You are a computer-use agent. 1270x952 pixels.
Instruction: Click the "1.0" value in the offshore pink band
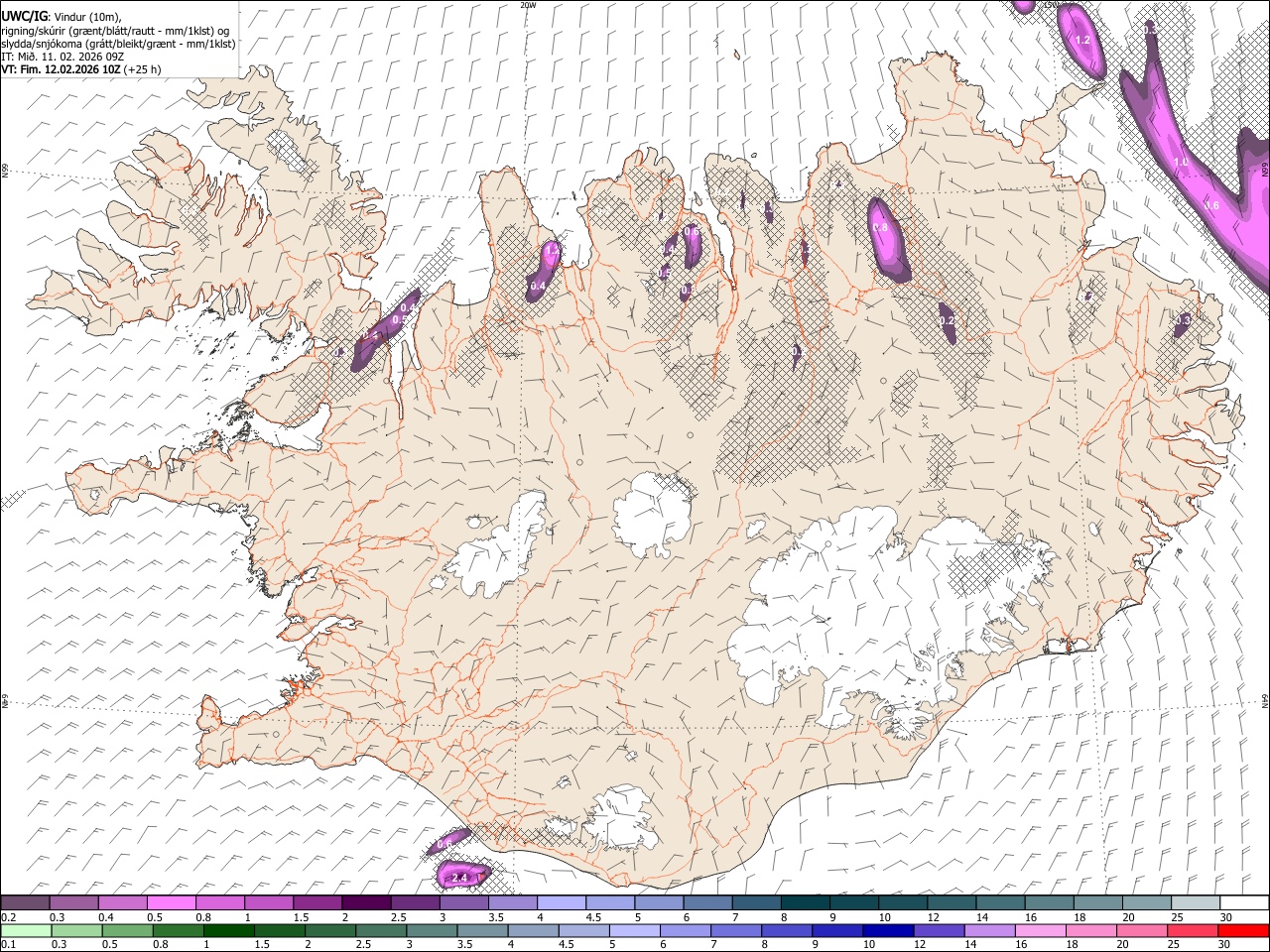click(x=1181, y=162)
